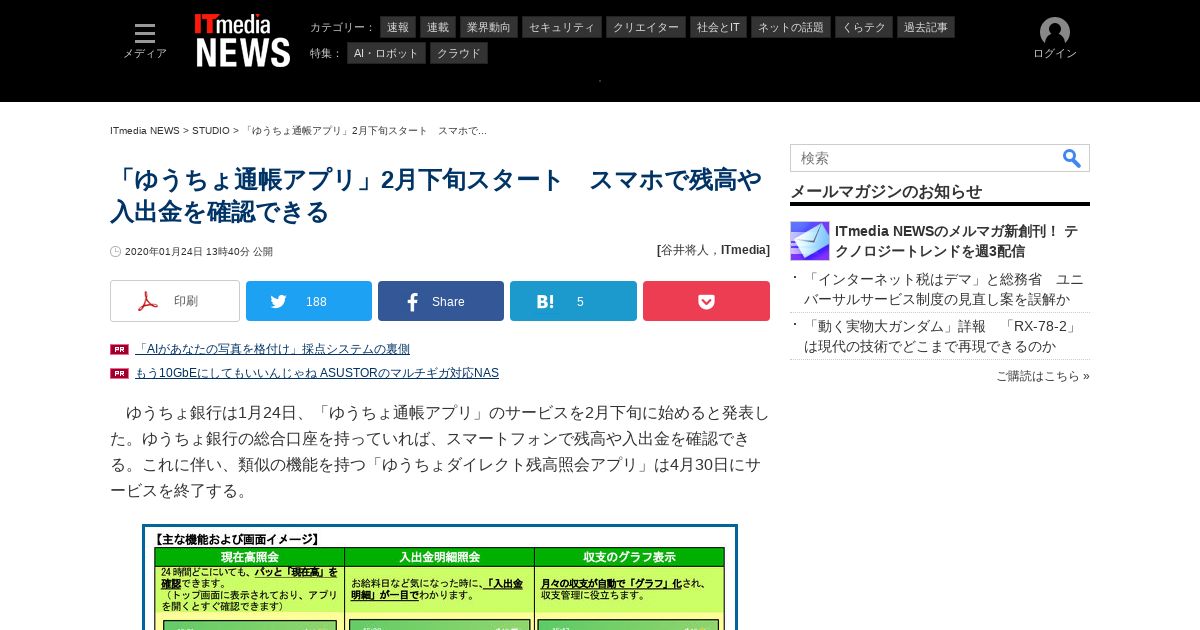Open PR link about ASUSTOR NAS
This screenshot has height=630, width=1200.
tap(317, 373)
